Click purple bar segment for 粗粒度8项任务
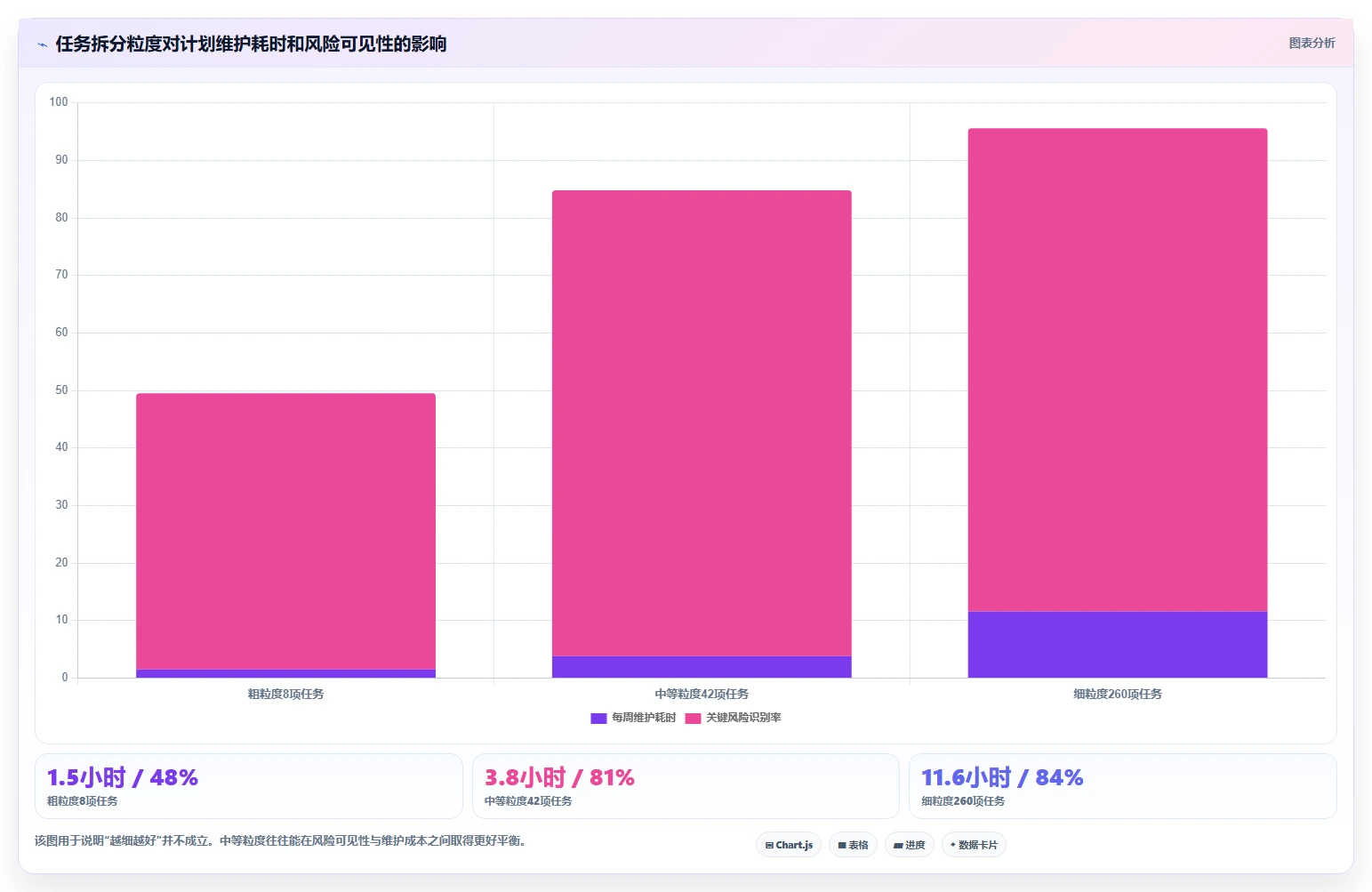This screenshot has width=1372, height=892. (x=285, y=673)
